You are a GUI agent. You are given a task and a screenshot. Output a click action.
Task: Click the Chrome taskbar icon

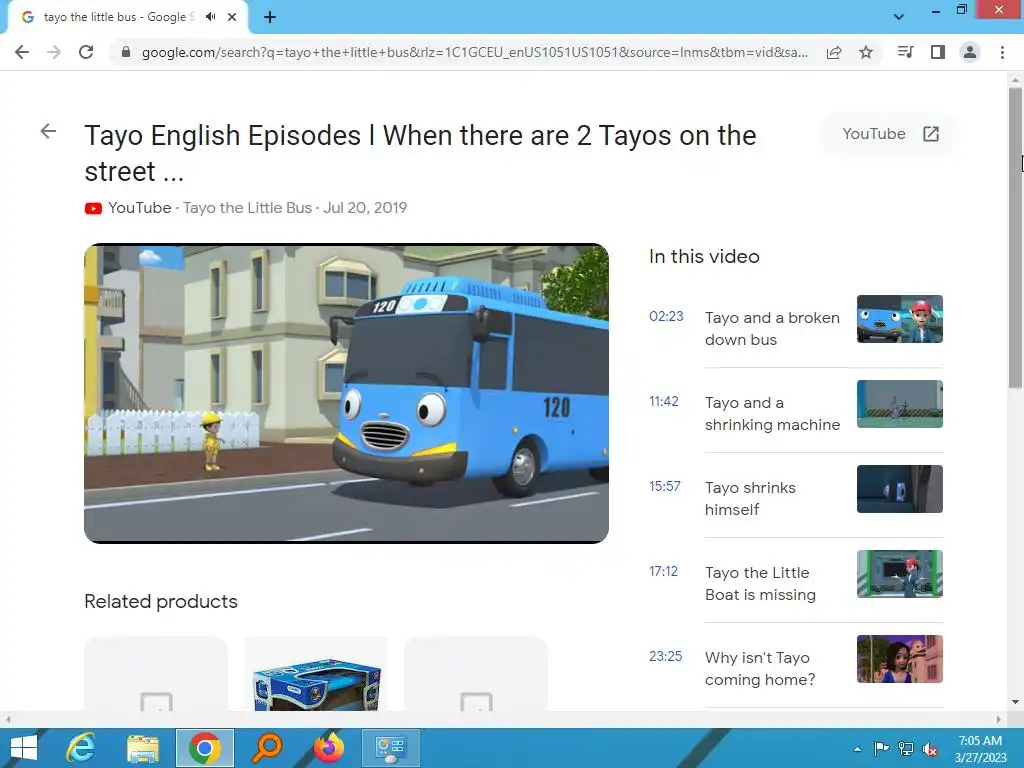pos(205,748)
